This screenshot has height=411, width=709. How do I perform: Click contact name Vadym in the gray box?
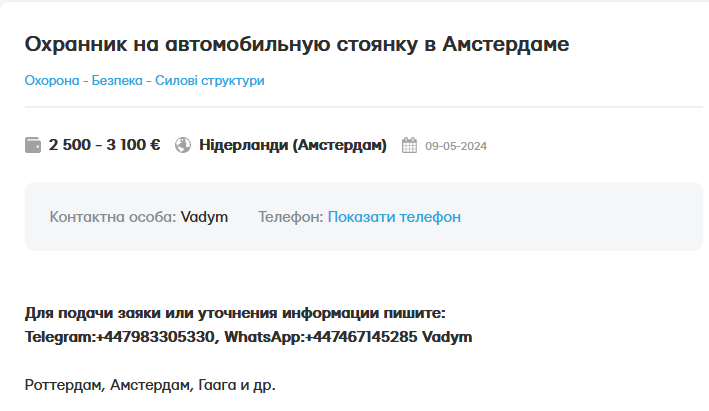(204, 217)
